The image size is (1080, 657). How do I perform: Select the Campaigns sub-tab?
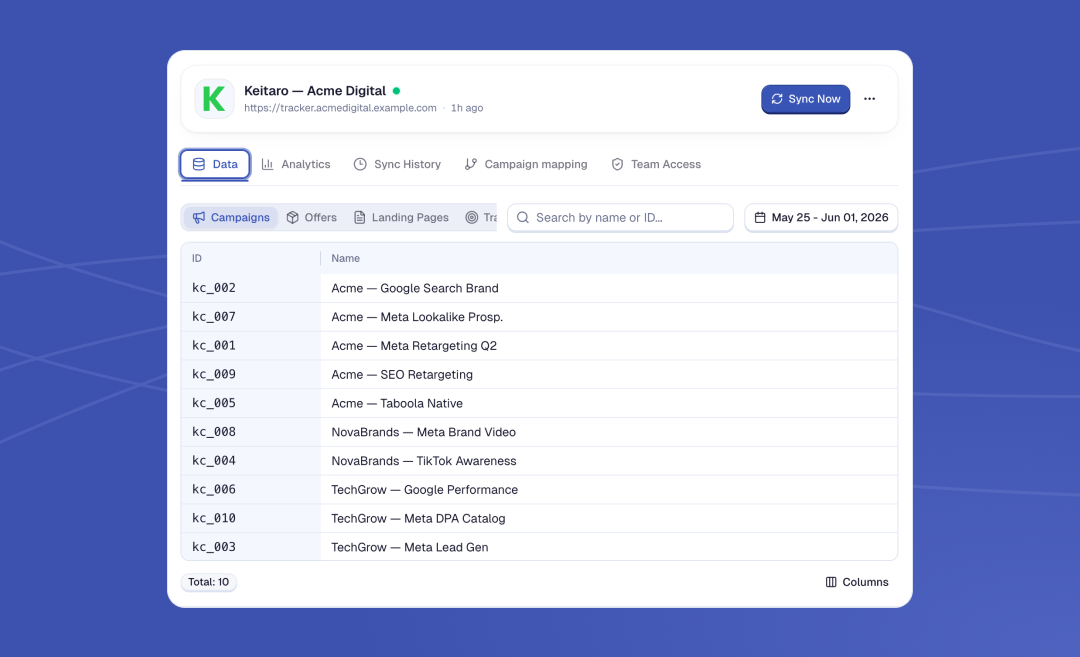click(x=231, y=218)
